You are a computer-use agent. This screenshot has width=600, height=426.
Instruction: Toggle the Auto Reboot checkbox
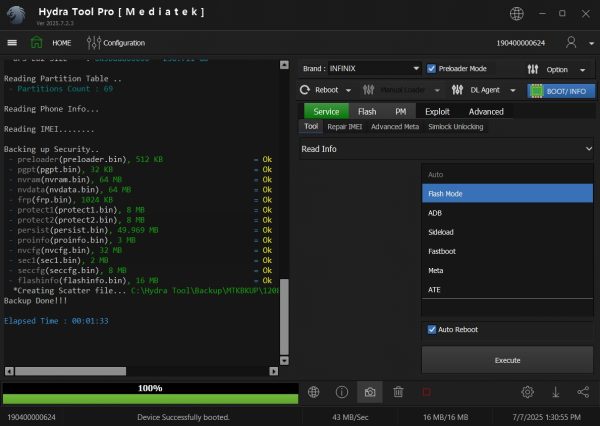432,330
